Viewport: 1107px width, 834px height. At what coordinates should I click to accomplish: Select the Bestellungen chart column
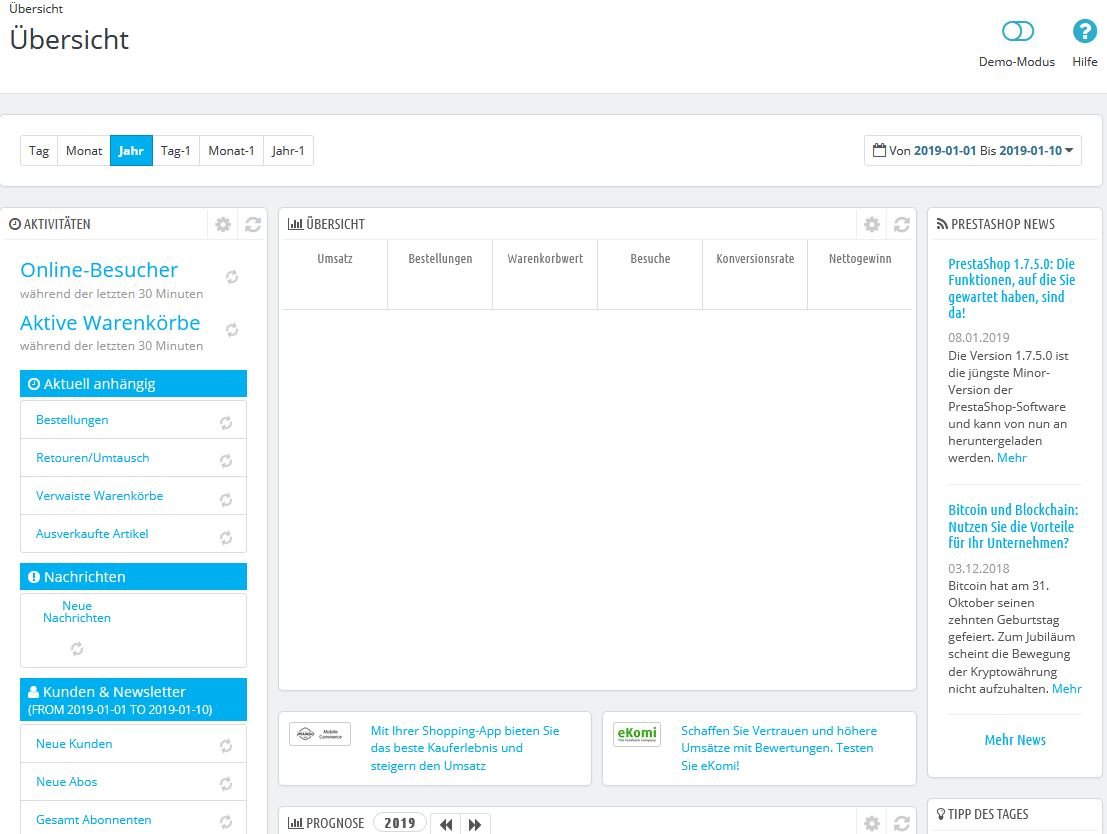tap(441, 274)
